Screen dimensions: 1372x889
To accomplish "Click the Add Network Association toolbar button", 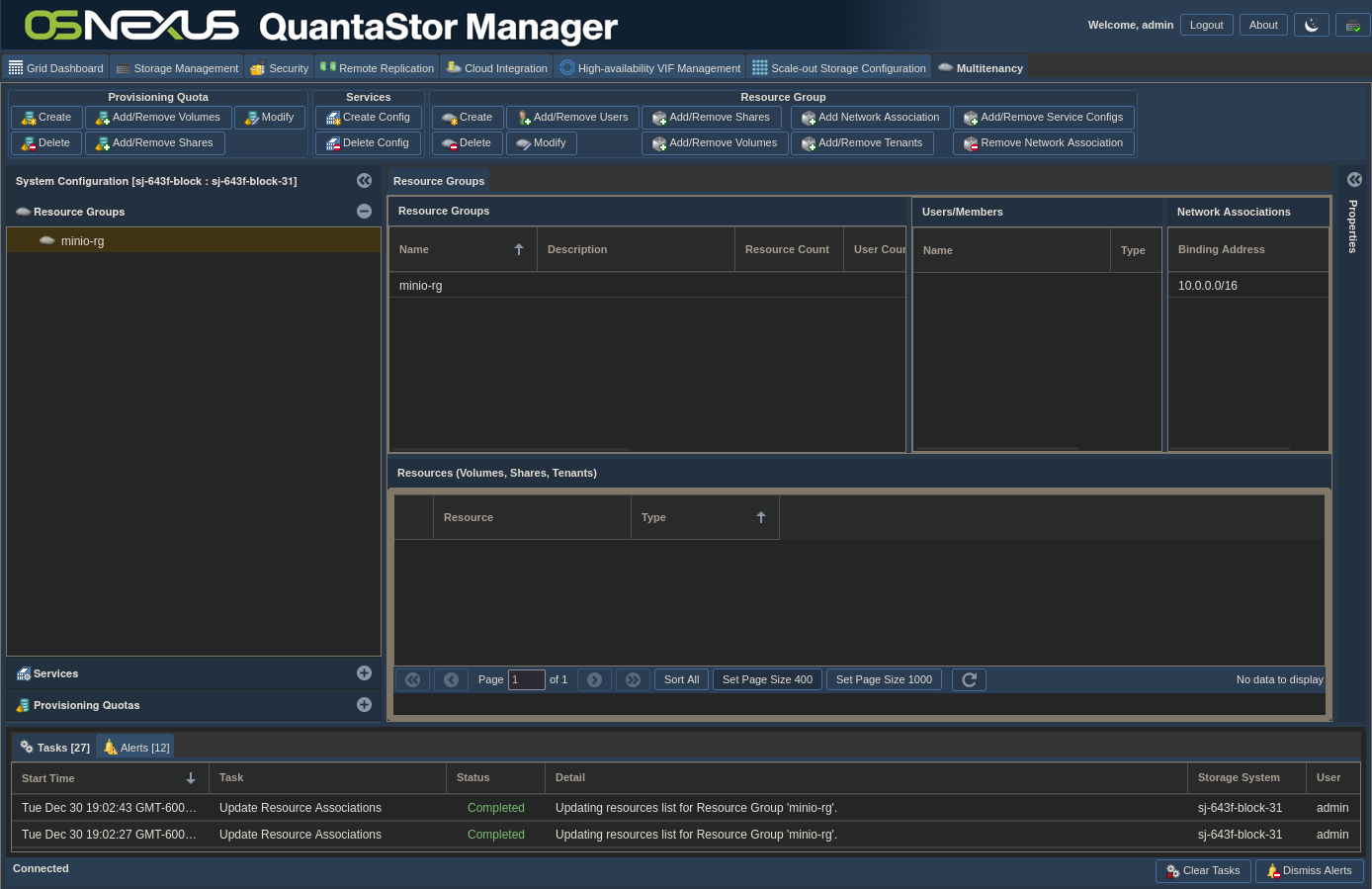I will click(x=870, y=118).
